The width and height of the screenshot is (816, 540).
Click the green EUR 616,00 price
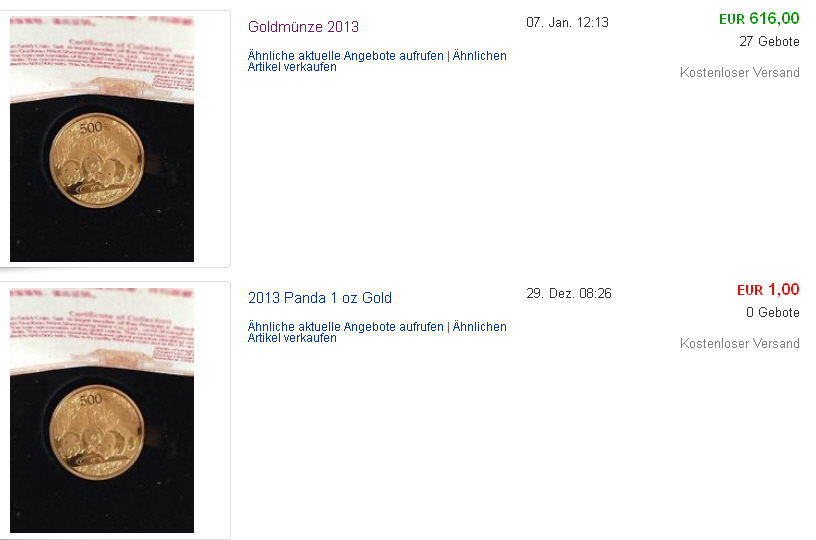click(x=759, y=19)
